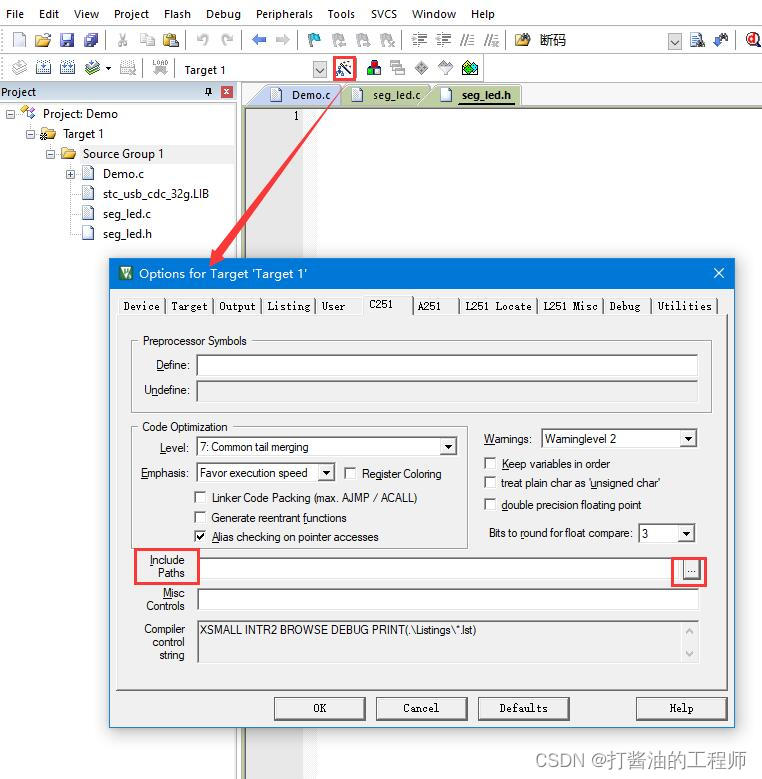Paste clipboard toolbar icon
Image resolution: width=762 pixels, height=779 pixels.
coord(171,40)
